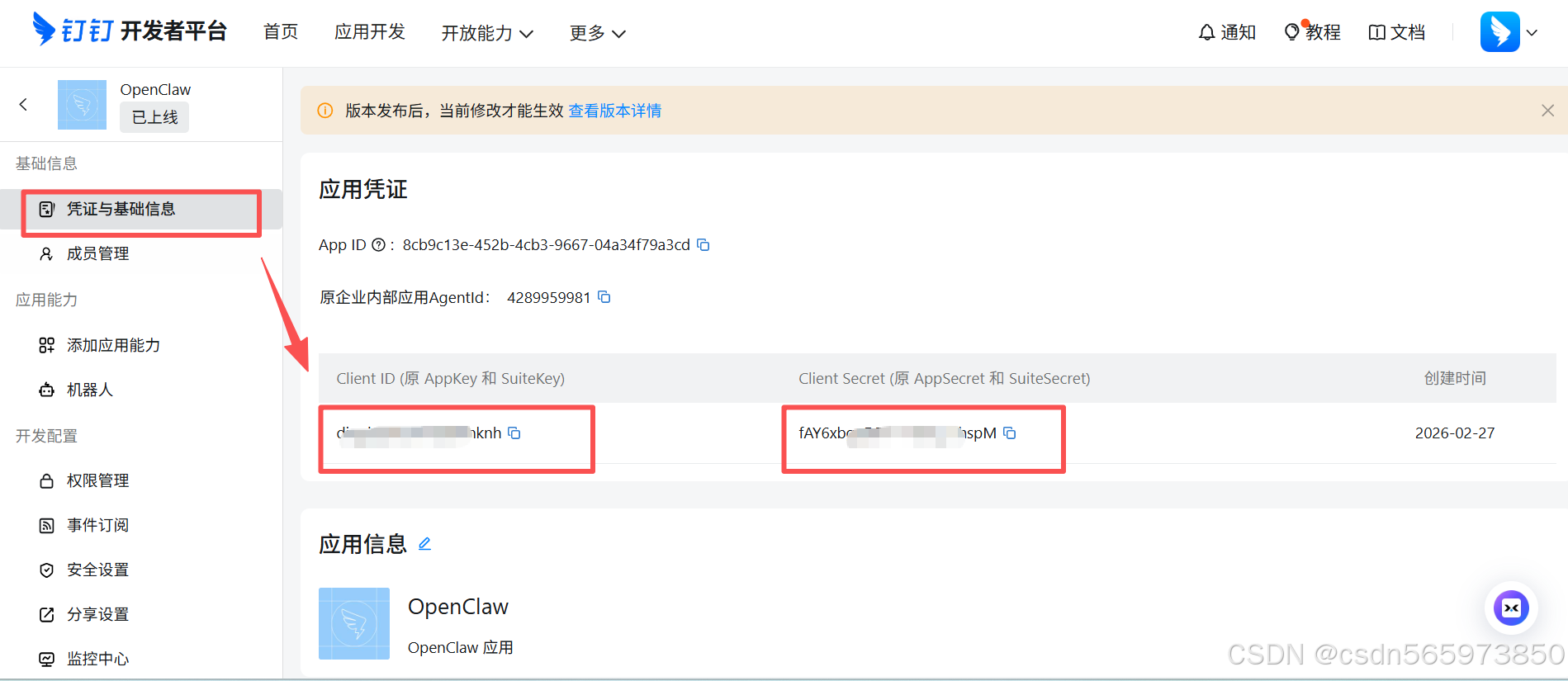Go back using the left chevron arrow
Image resolution: width=1568 pixels, height=681 pixels.
click(x=23, y=105)
